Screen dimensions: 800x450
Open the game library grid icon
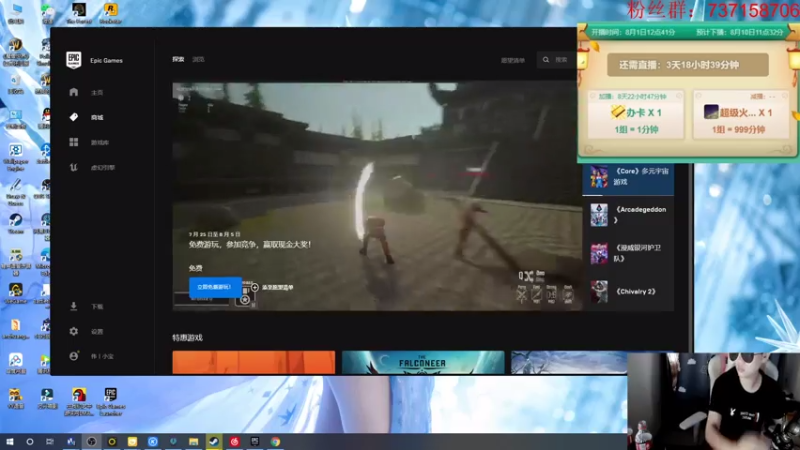click(x=73, y=142)
